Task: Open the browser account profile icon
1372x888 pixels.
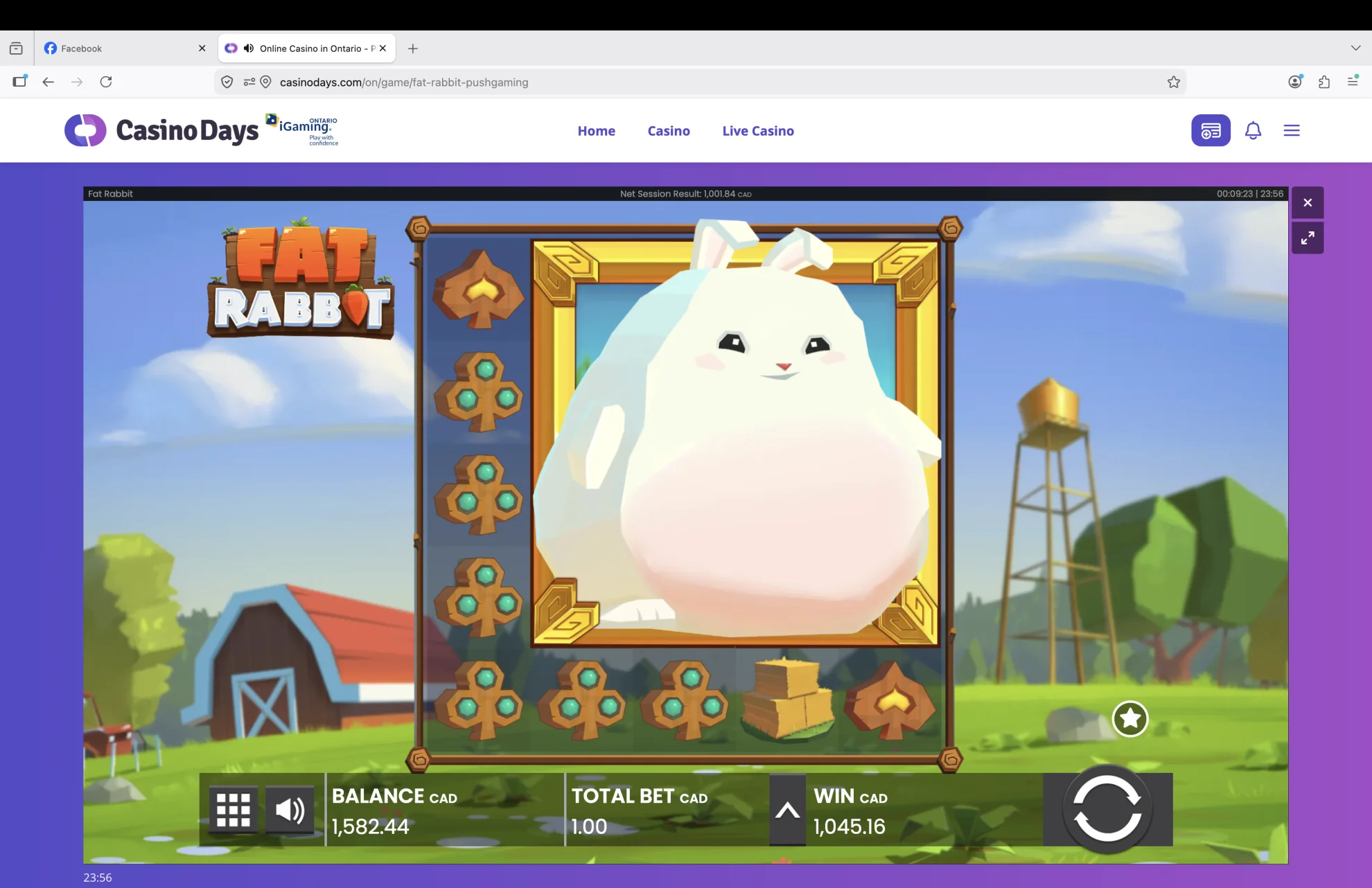Action: tap(1295, 82)
